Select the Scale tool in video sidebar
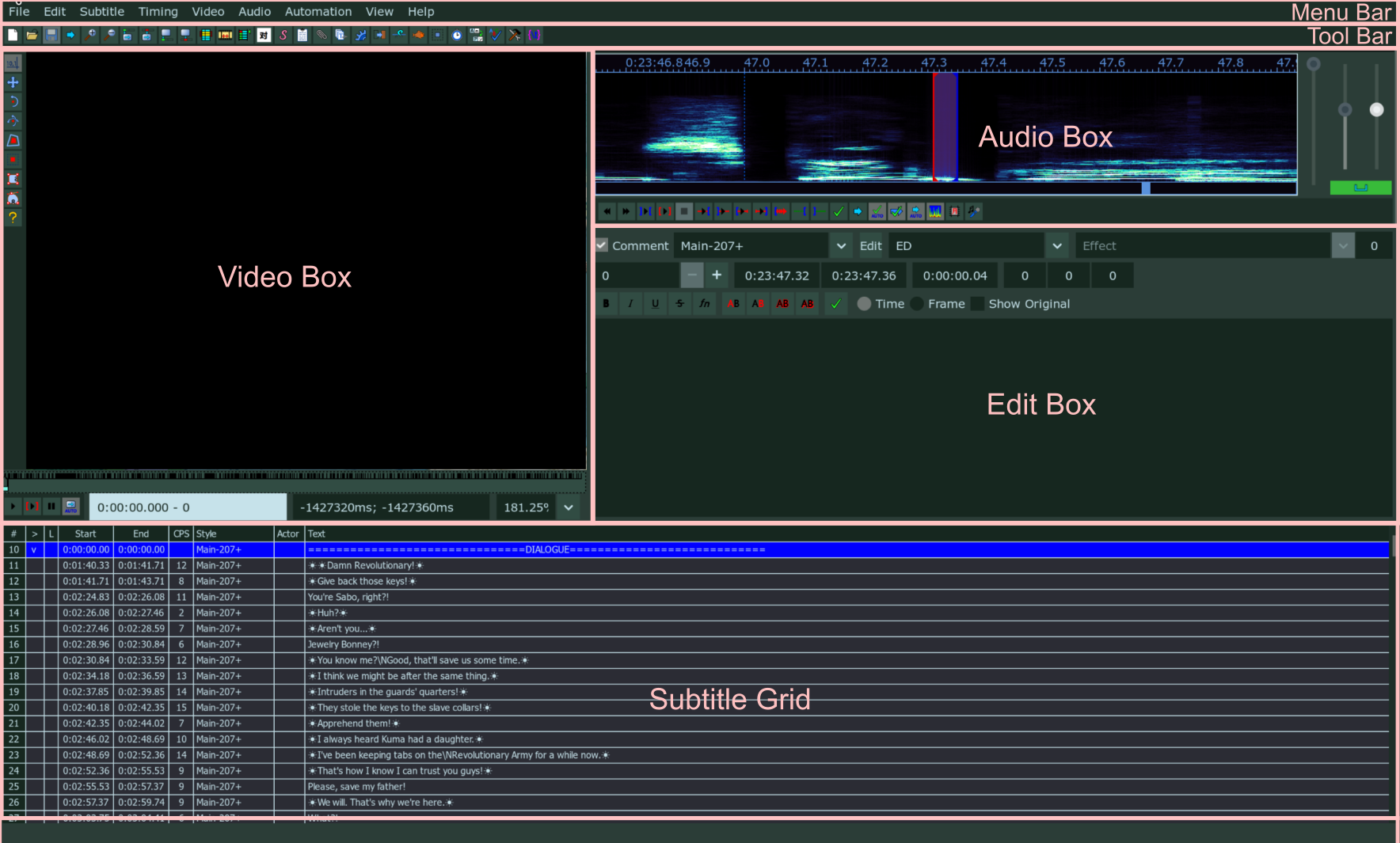 click(x=13, y=140)
